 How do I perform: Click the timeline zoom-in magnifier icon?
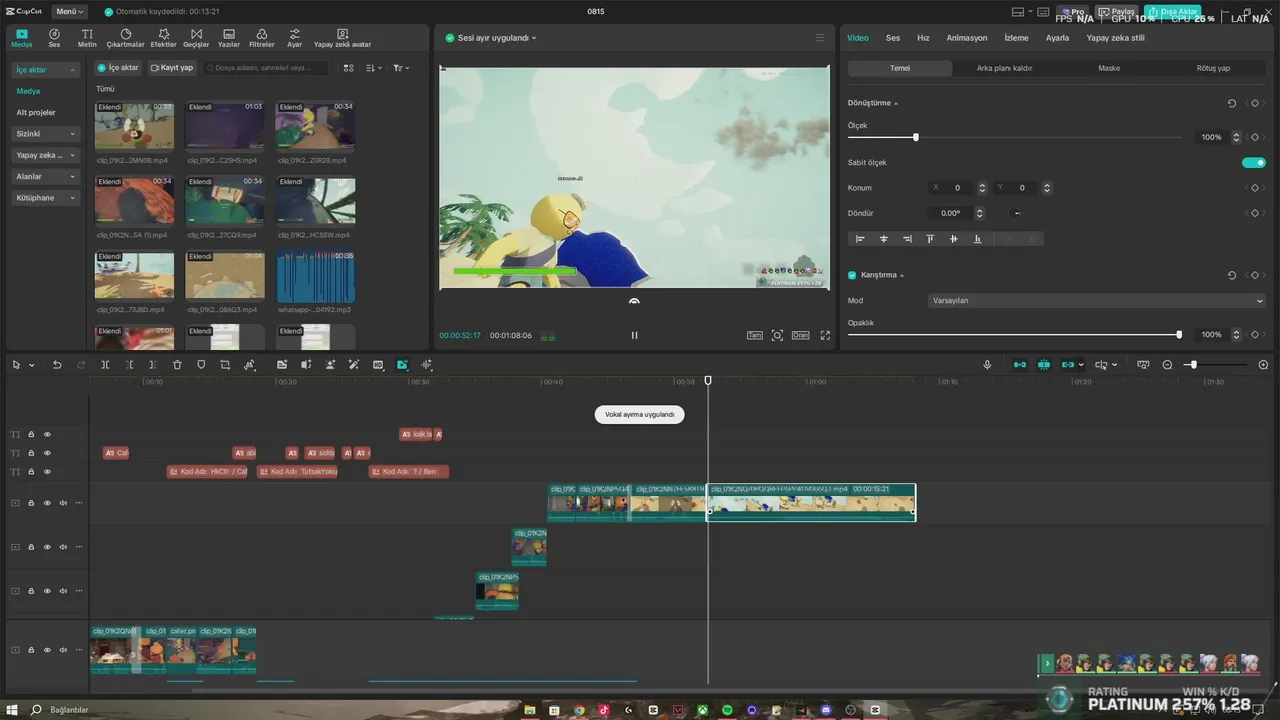tap(1263, 365)
